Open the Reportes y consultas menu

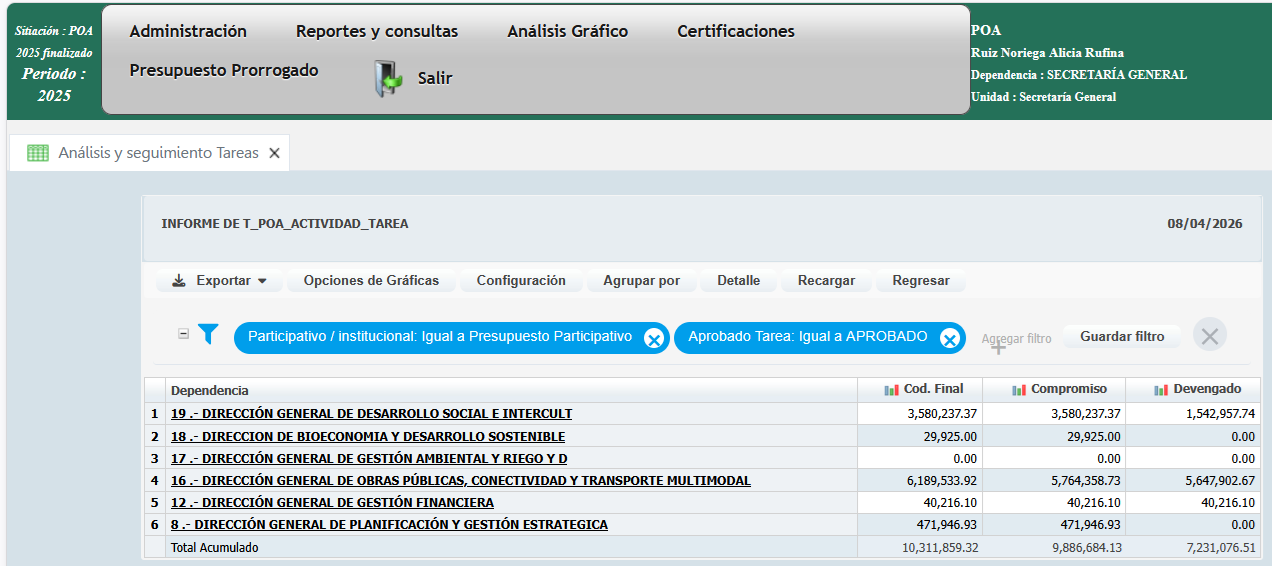[x=377, y=31]
